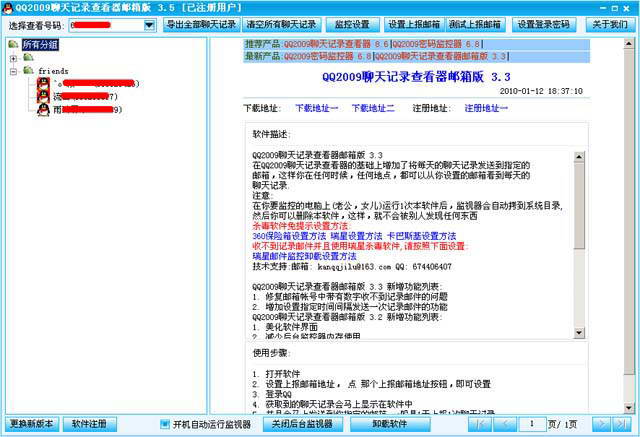Click the description box scrollbar thumb

pos(579,206)
